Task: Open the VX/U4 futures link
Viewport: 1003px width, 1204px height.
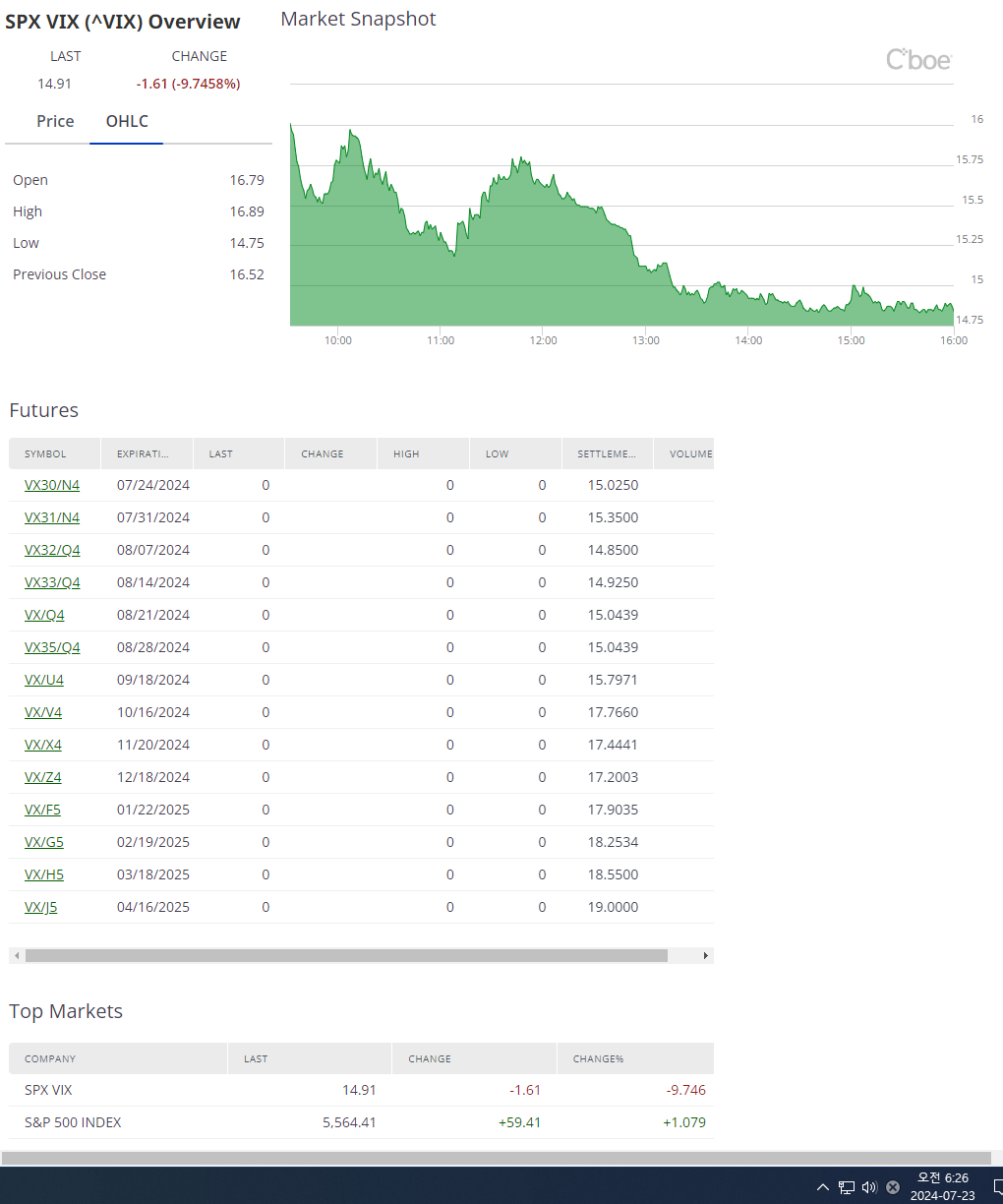Action: point(44,680)
